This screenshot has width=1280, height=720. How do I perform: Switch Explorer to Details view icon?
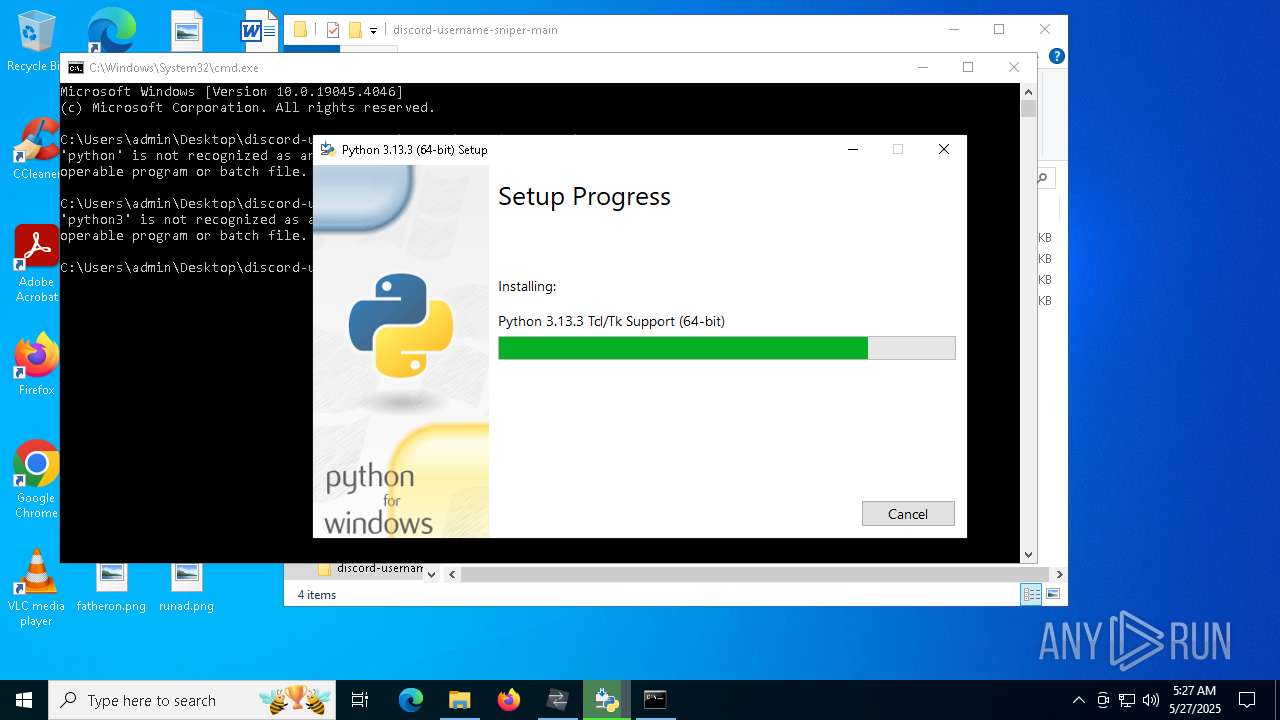(1031, 595)
